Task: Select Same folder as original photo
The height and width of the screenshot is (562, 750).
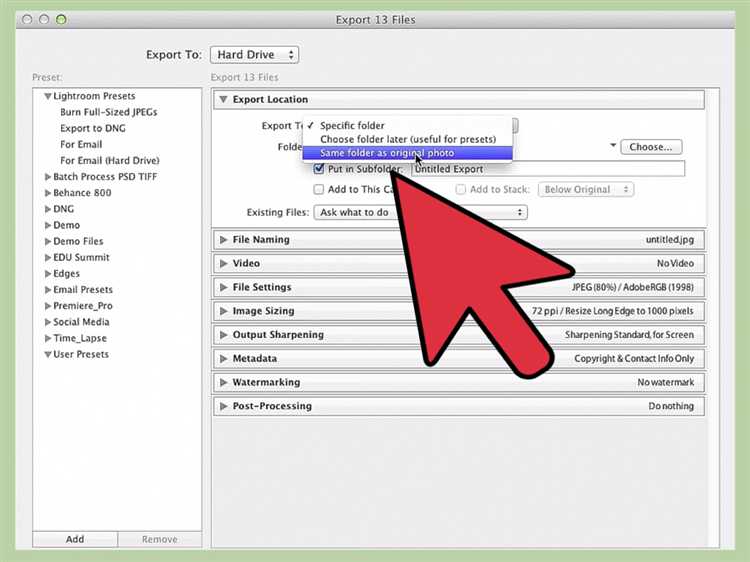Action: (x=407, y=153)
